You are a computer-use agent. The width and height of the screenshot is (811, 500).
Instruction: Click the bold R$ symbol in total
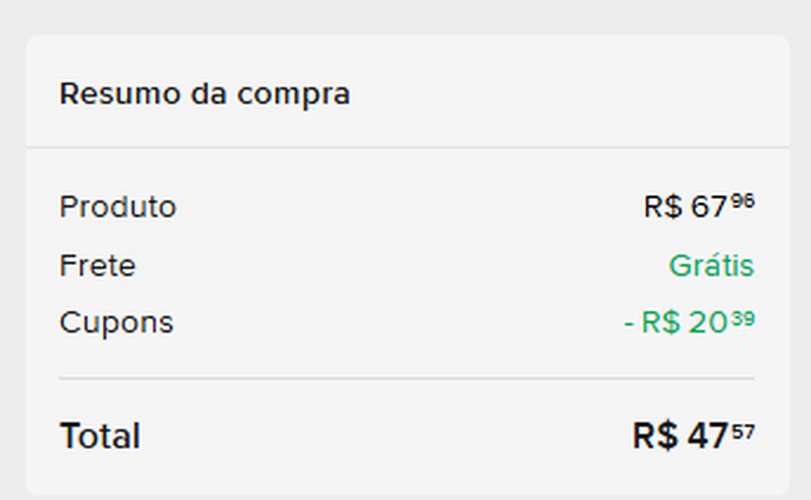[655, 436]
